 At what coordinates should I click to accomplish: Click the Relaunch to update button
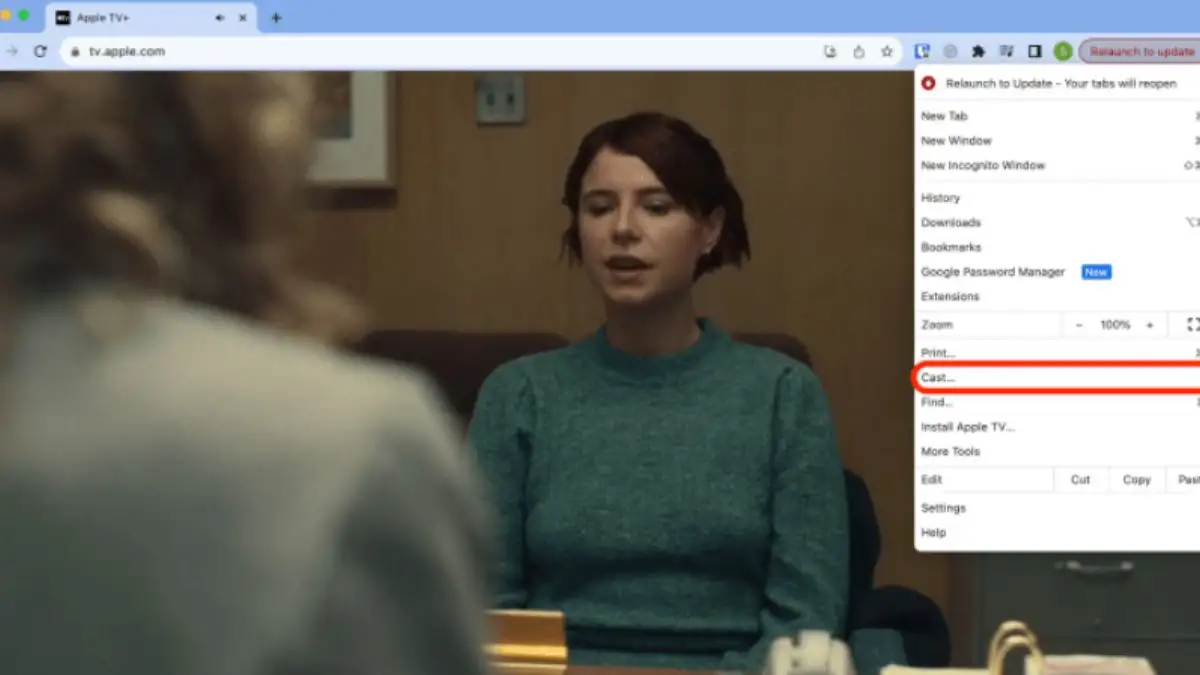click(1139, 51)
